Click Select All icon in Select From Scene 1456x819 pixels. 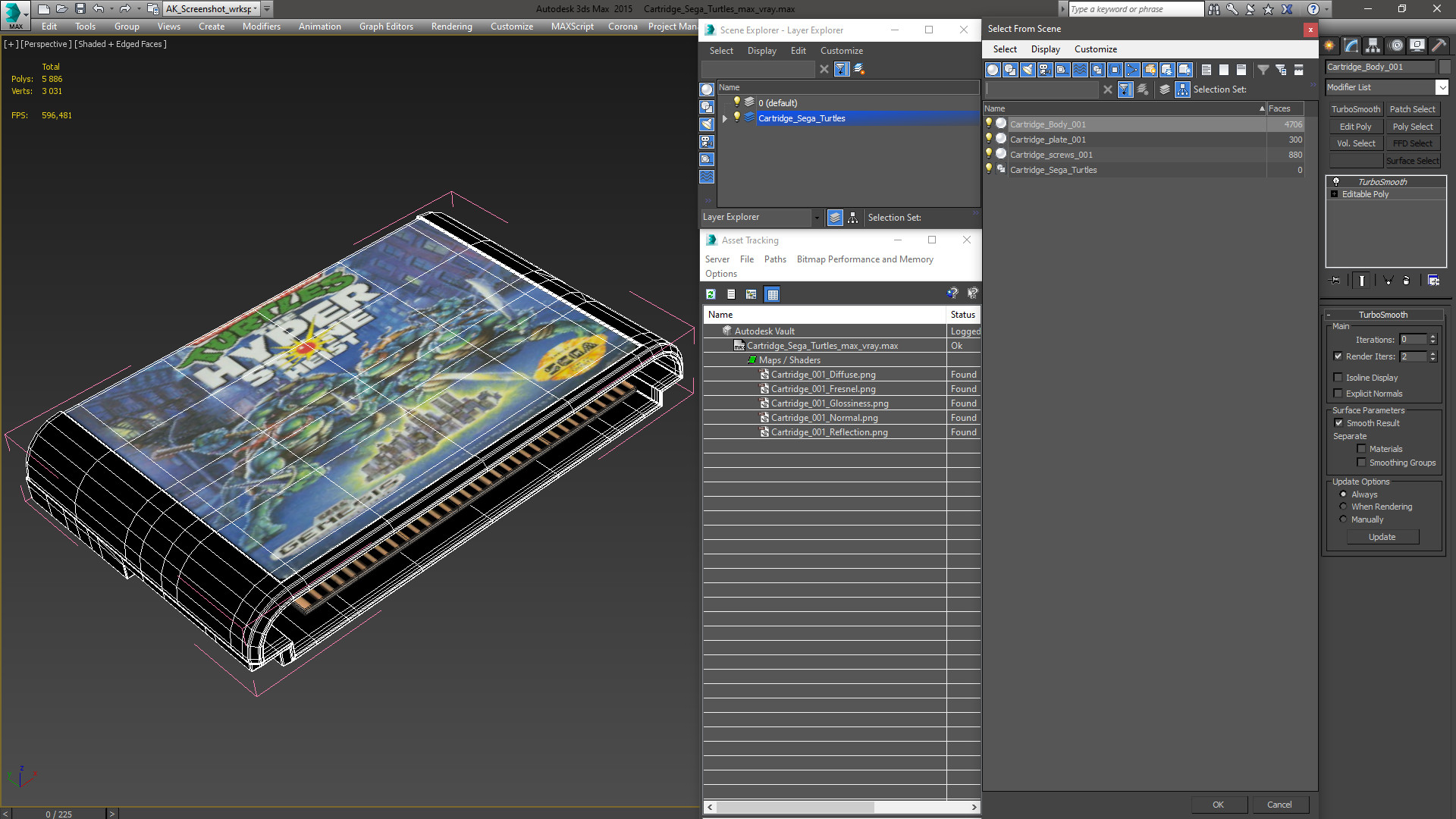point(1207,70)
